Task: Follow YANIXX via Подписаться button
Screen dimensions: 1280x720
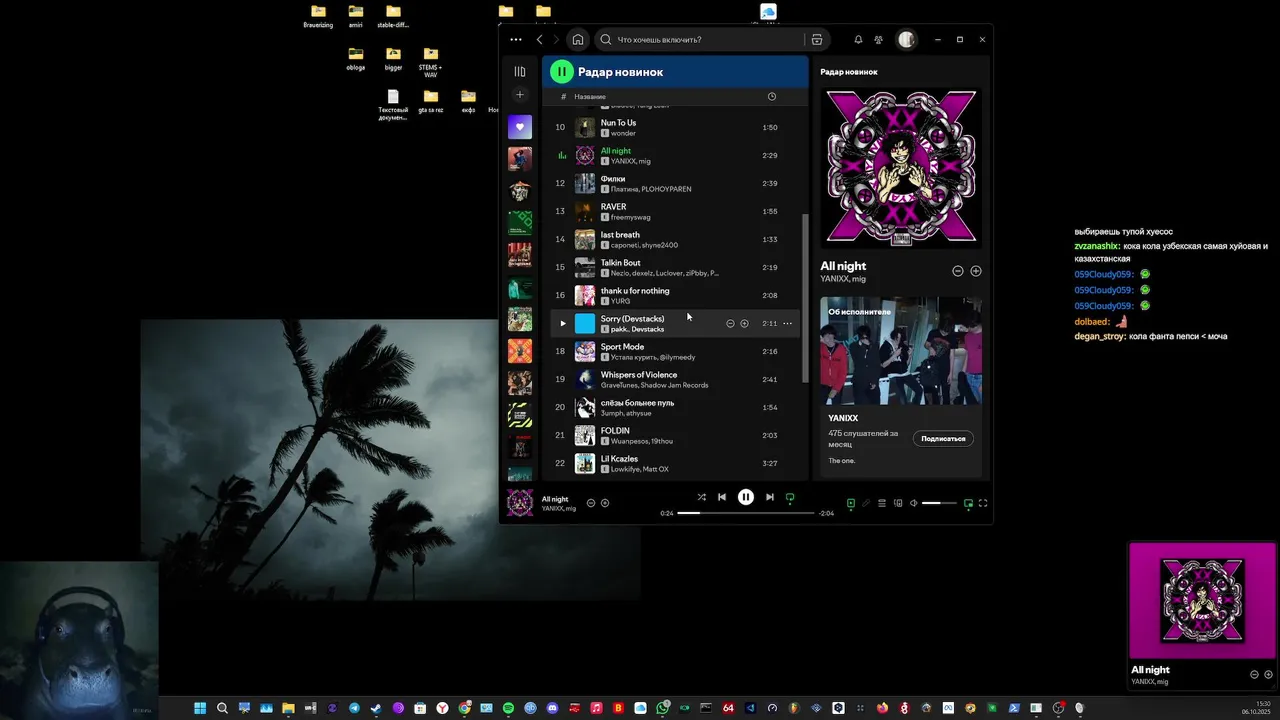Action: 943,438
